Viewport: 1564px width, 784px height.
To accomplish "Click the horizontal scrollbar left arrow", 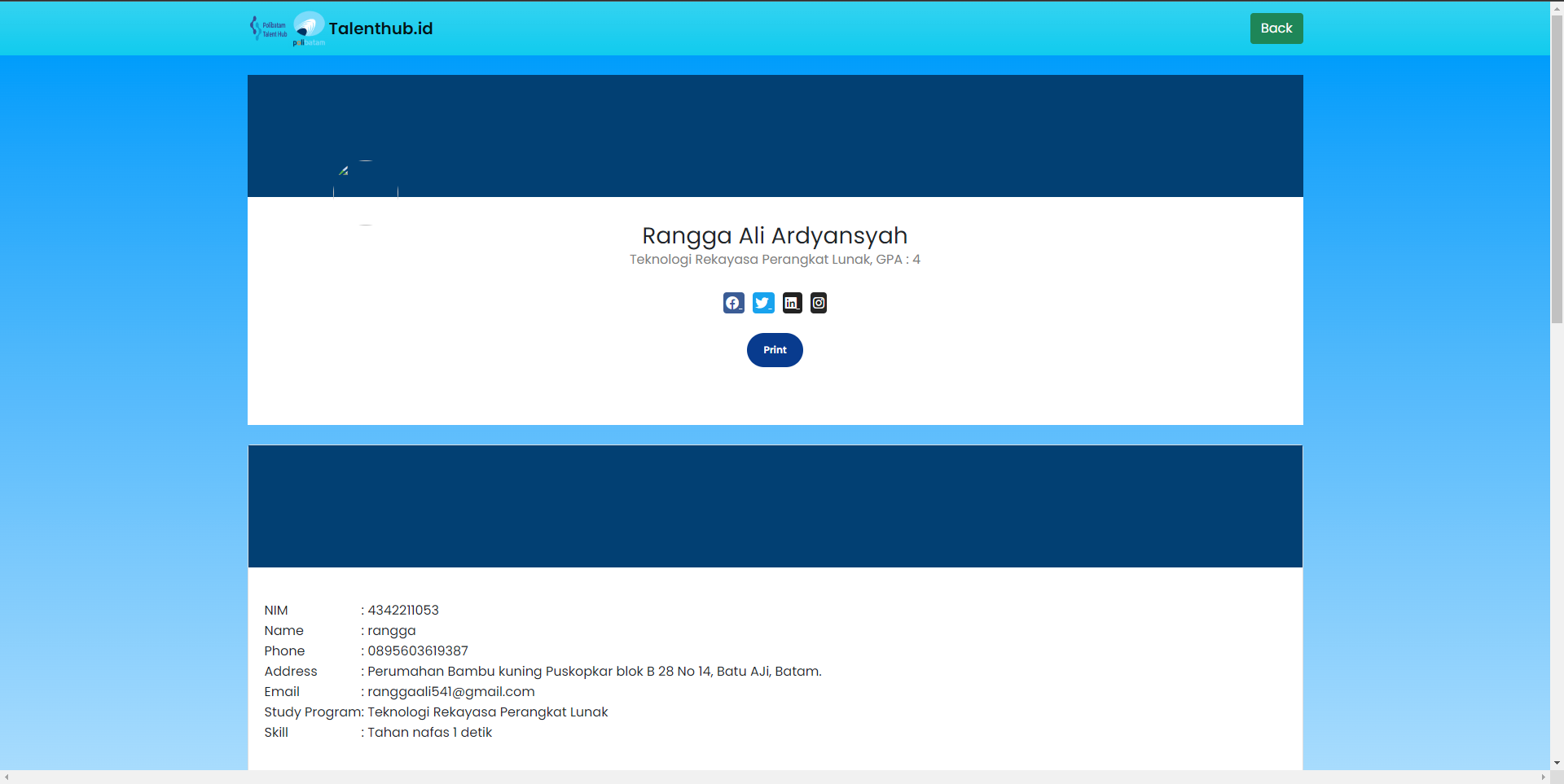I will 7,777.
